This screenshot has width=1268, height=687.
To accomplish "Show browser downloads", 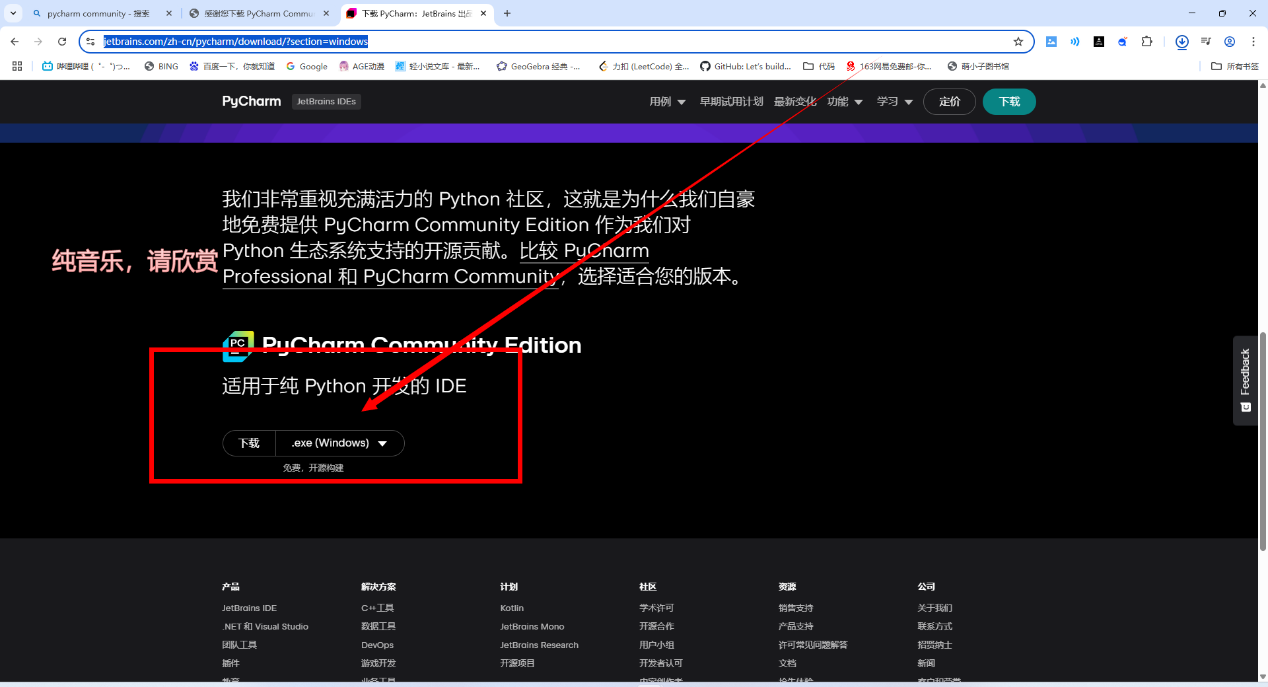I will pos(1181,41).
